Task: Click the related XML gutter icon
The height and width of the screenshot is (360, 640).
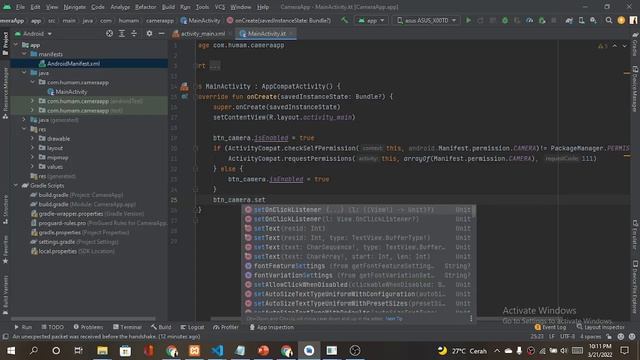Action: [184, 87]
